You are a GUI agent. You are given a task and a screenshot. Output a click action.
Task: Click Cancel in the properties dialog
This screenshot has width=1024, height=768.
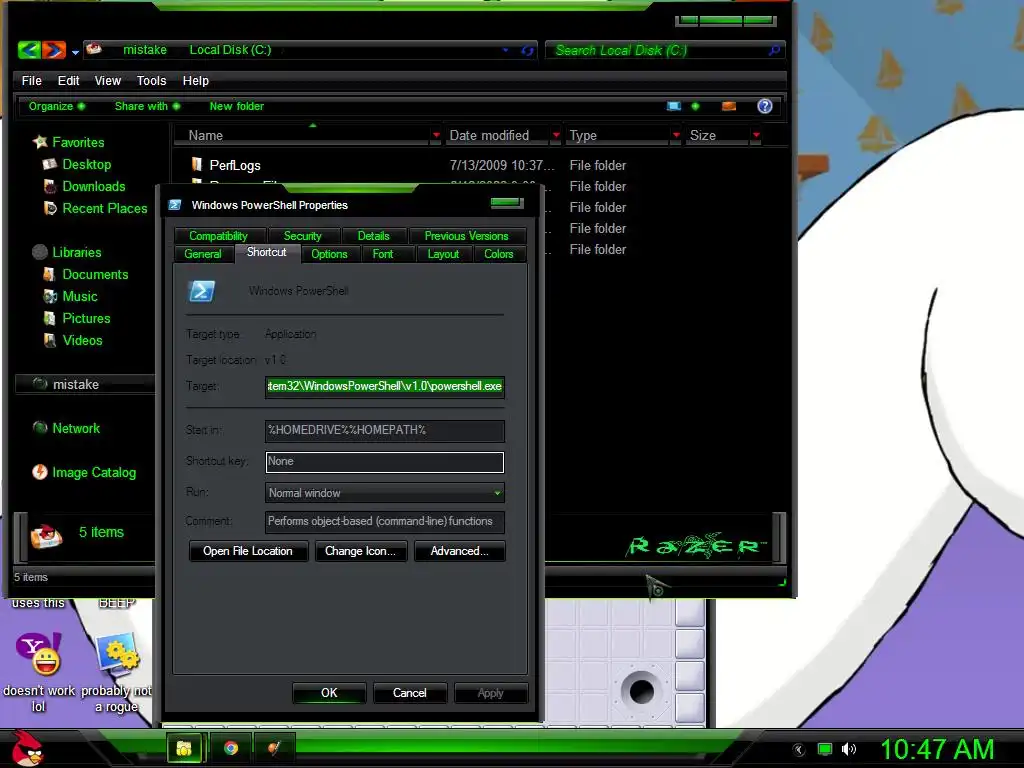pyautogui.click(x=409, y=693)
